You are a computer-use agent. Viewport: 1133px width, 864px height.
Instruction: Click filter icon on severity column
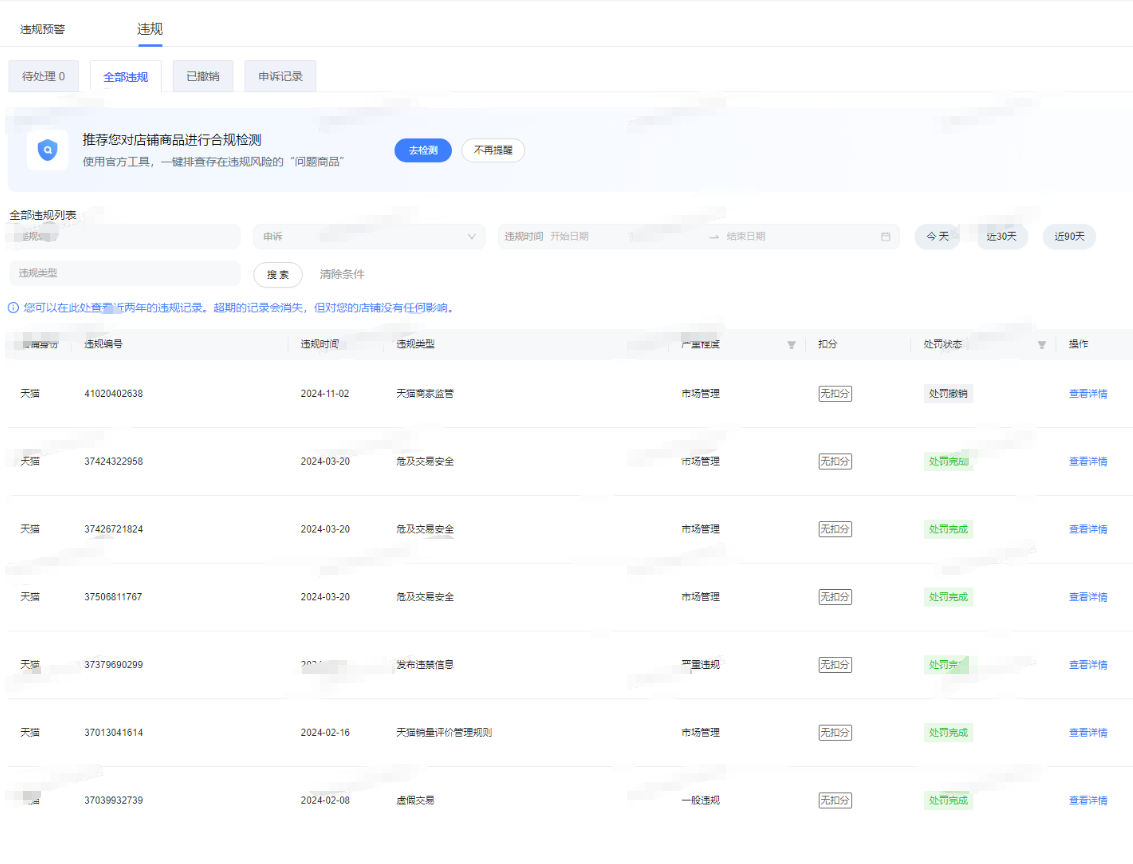coord(791,345)
